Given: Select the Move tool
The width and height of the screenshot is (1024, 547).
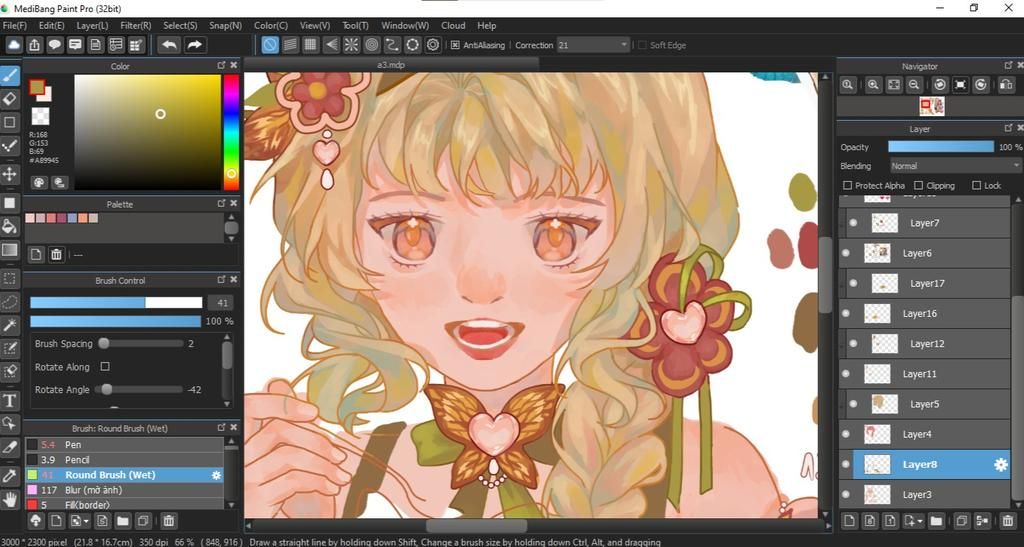Looking at the screenshot, I should coord(10,174).
